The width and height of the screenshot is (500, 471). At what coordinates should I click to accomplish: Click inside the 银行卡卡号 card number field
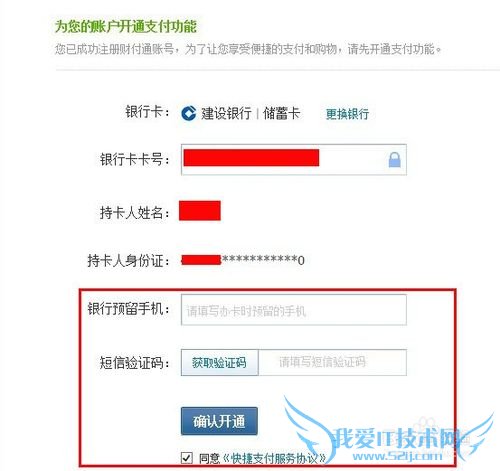point(294,160)
